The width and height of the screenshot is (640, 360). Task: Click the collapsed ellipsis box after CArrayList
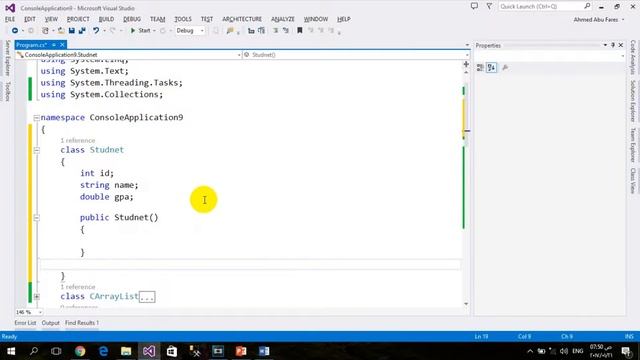point(147,297)
